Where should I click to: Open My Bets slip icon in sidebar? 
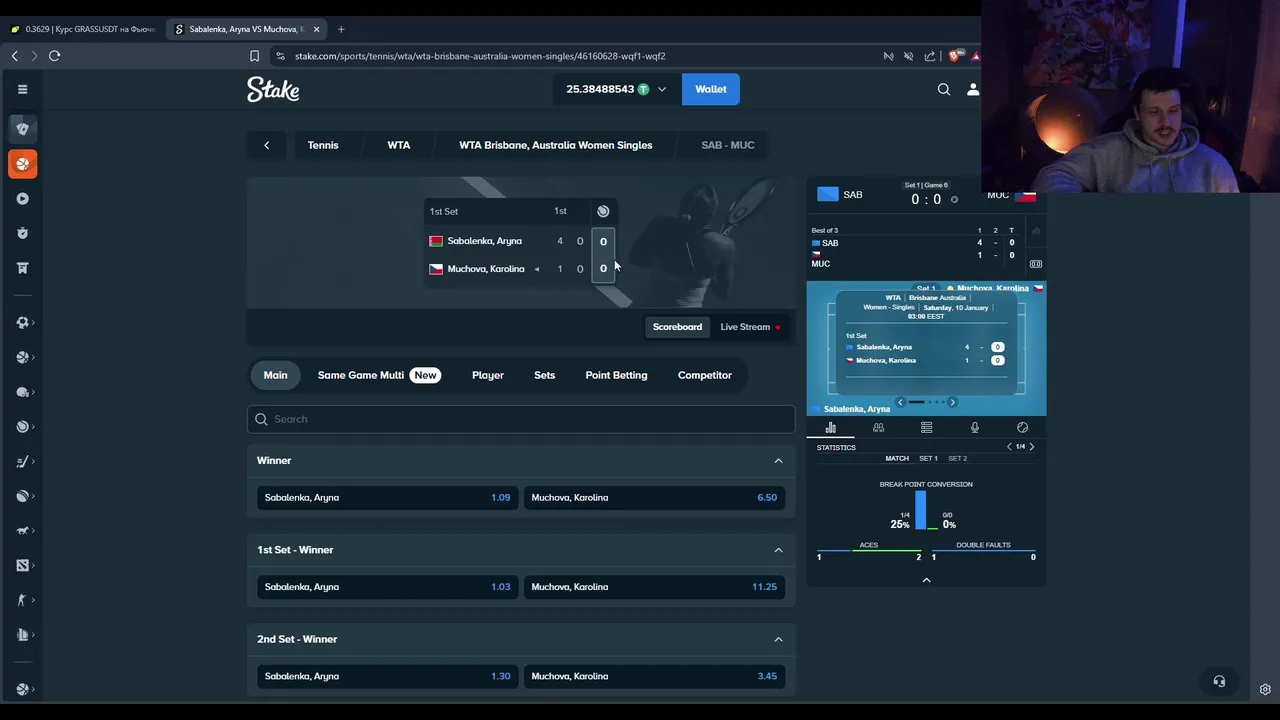click(x=22, y=268)
